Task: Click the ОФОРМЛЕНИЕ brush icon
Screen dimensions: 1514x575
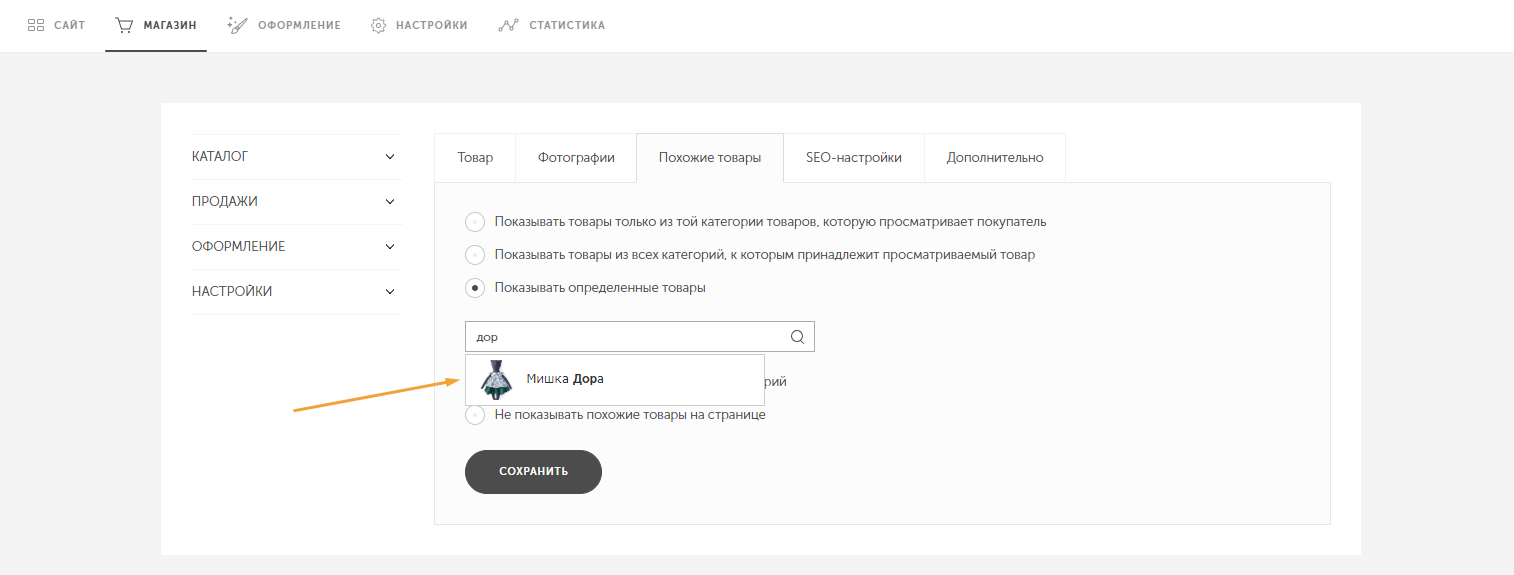Action: 237,25
